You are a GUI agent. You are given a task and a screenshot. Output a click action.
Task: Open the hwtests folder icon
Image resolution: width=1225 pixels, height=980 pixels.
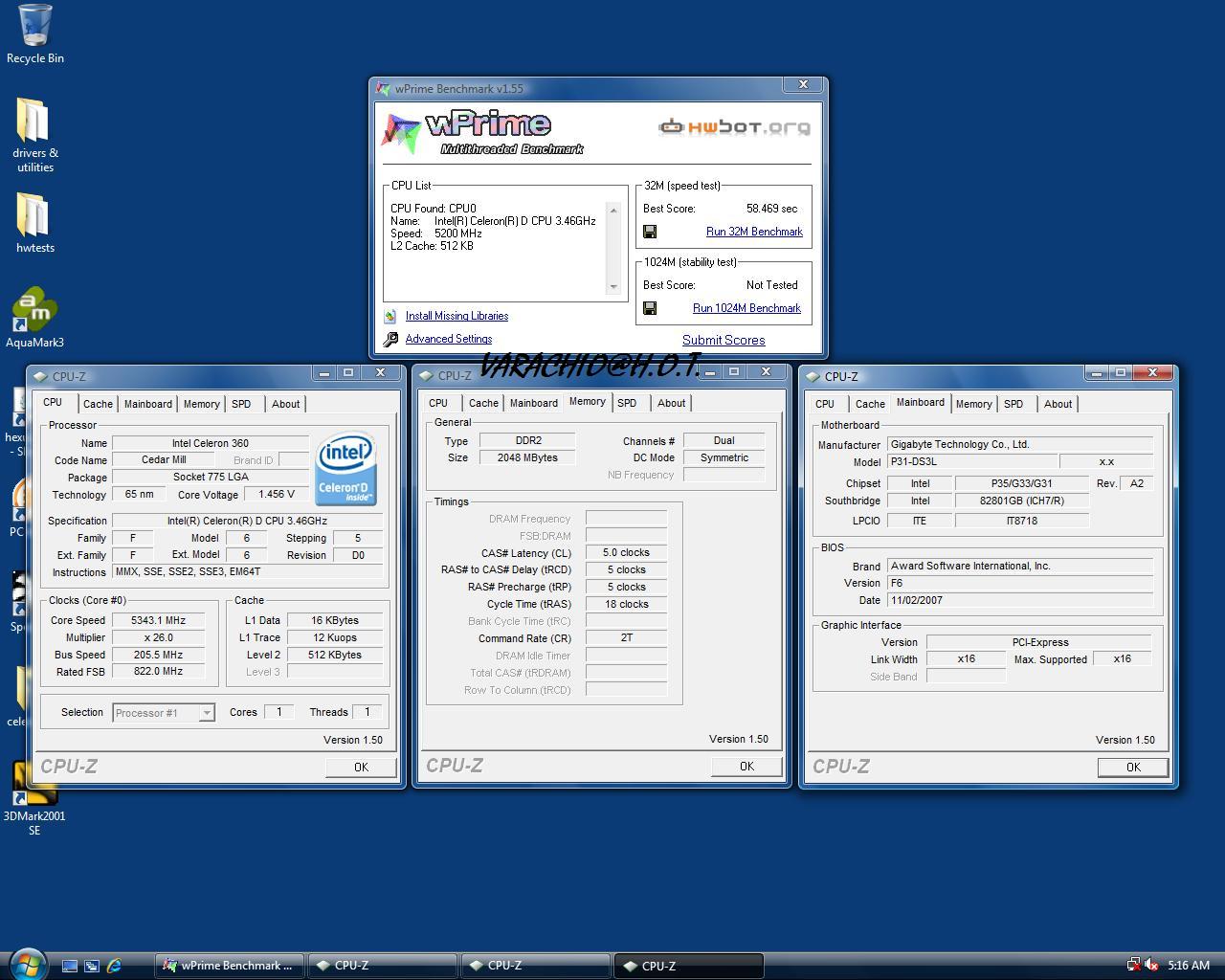[33, 215]
